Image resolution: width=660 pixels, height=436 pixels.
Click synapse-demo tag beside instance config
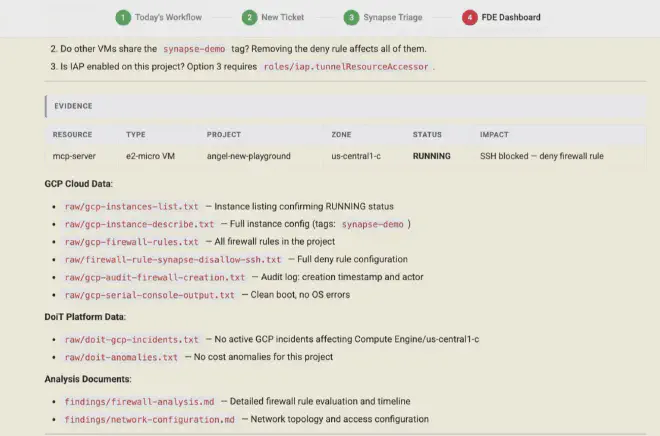tap(373, 224)
